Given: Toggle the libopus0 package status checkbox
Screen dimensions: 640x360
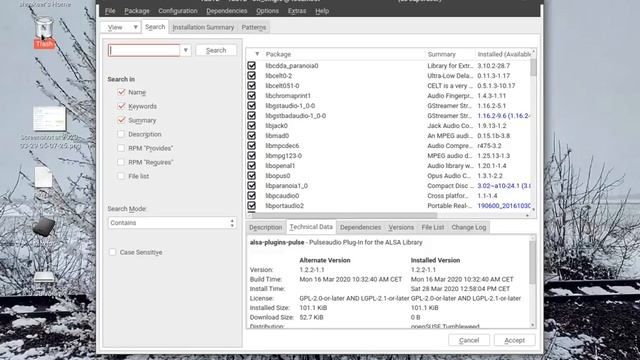Looking at the screenshot, I should [x=251, y=176].
